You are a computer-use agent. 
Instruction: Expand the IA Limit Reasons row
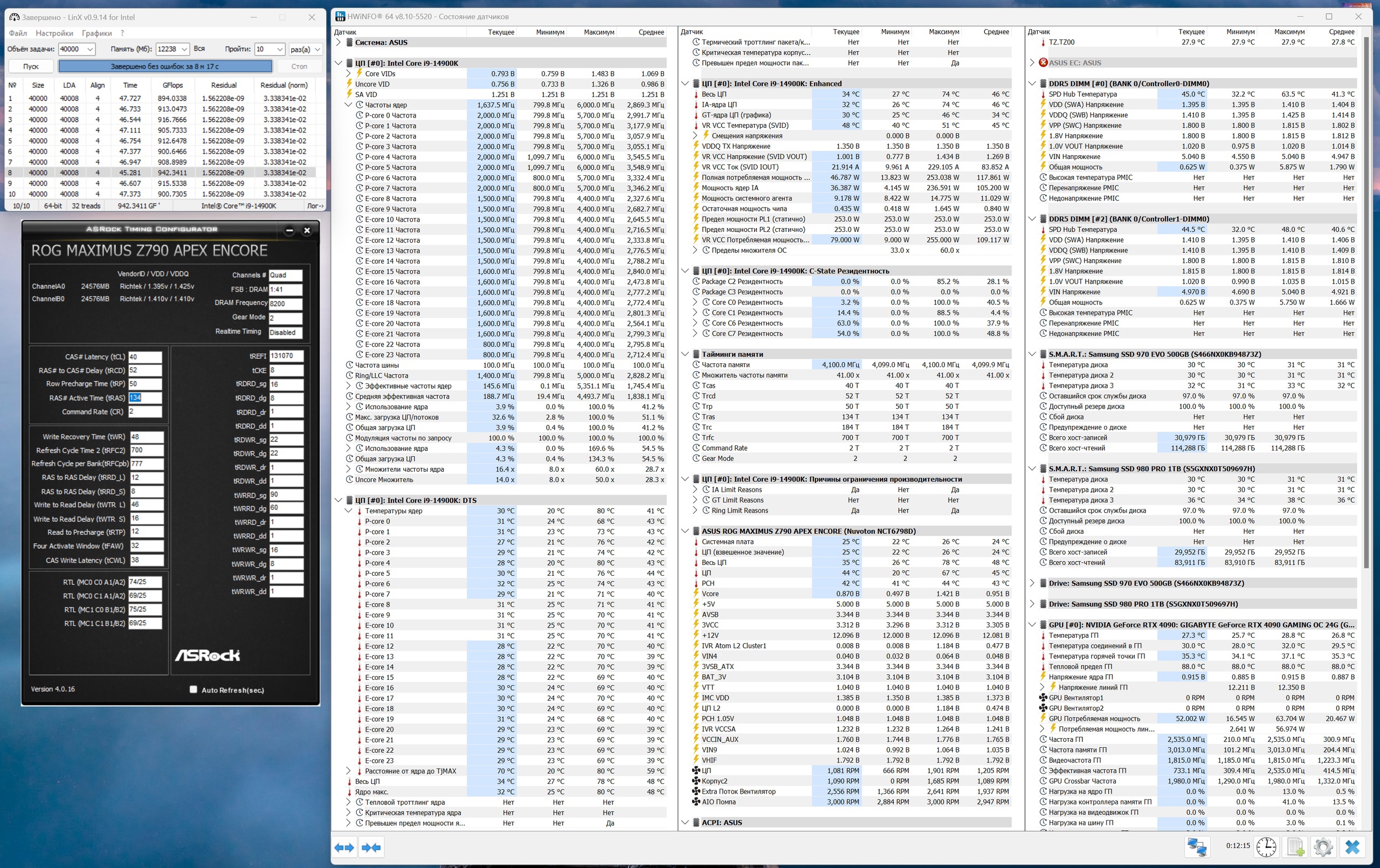(x=695, y=490)
